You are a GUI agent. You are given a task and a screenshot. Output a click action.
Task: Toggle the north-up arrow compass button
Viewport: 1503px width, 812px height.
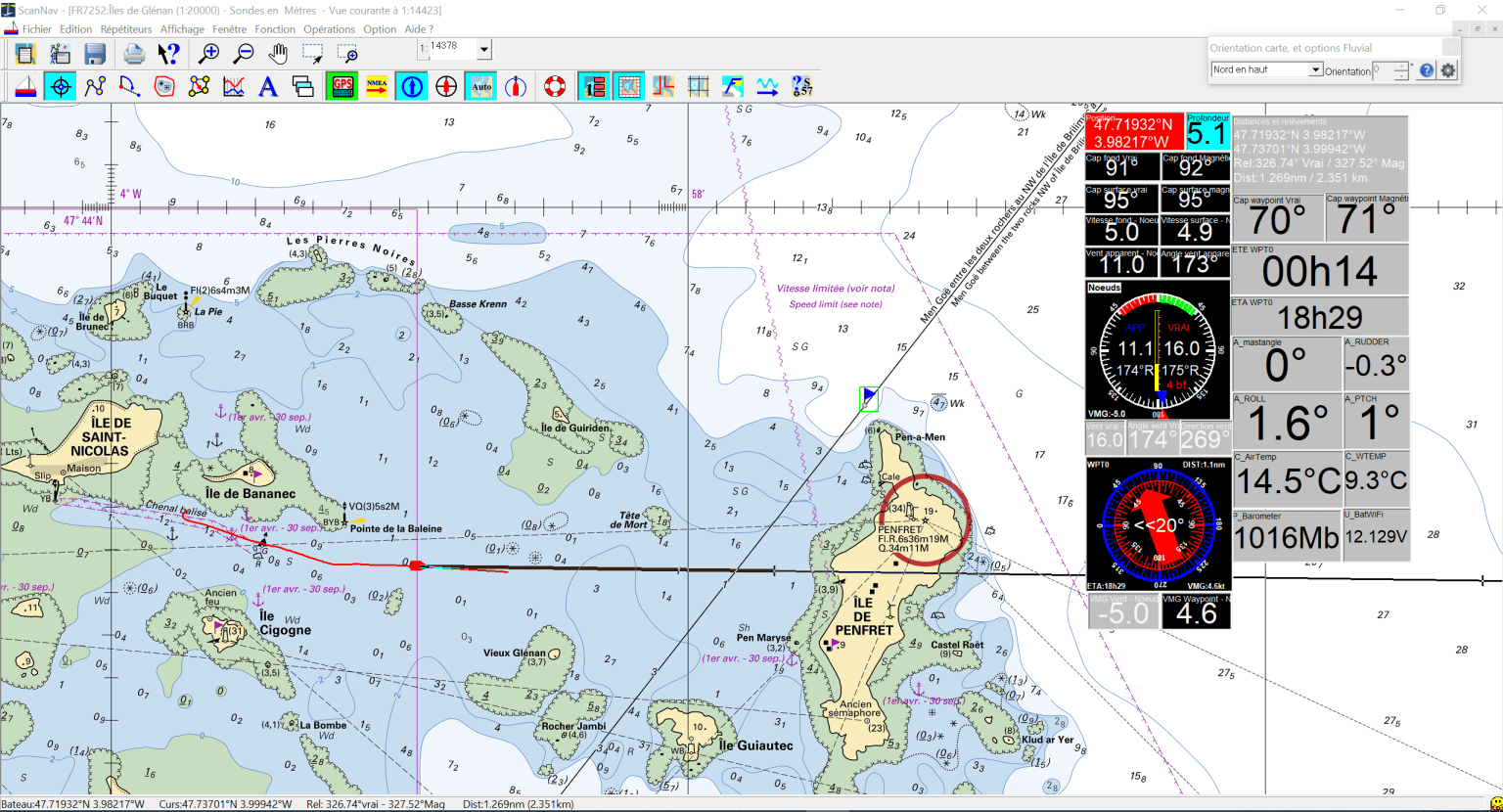pos(412,86)
